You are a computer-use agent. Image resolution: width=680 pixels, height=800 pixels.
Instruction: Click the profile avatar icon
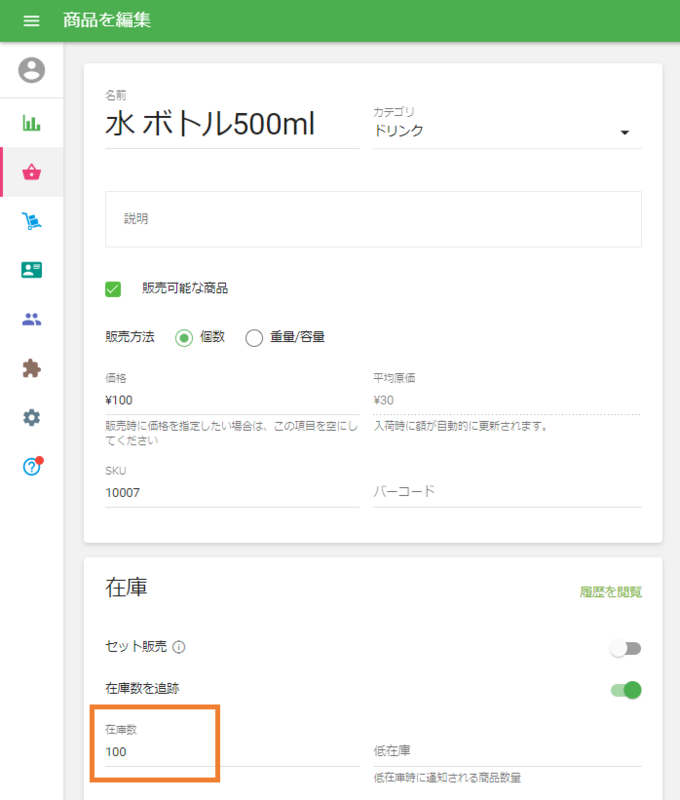(31, 71)
